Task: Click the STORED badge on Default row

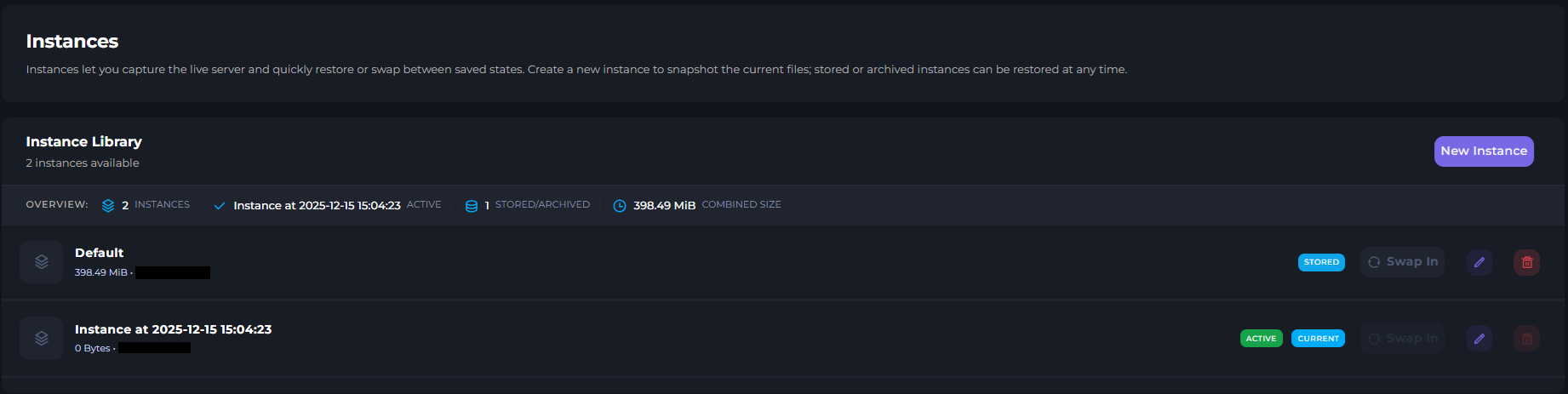Action: 1320,262
